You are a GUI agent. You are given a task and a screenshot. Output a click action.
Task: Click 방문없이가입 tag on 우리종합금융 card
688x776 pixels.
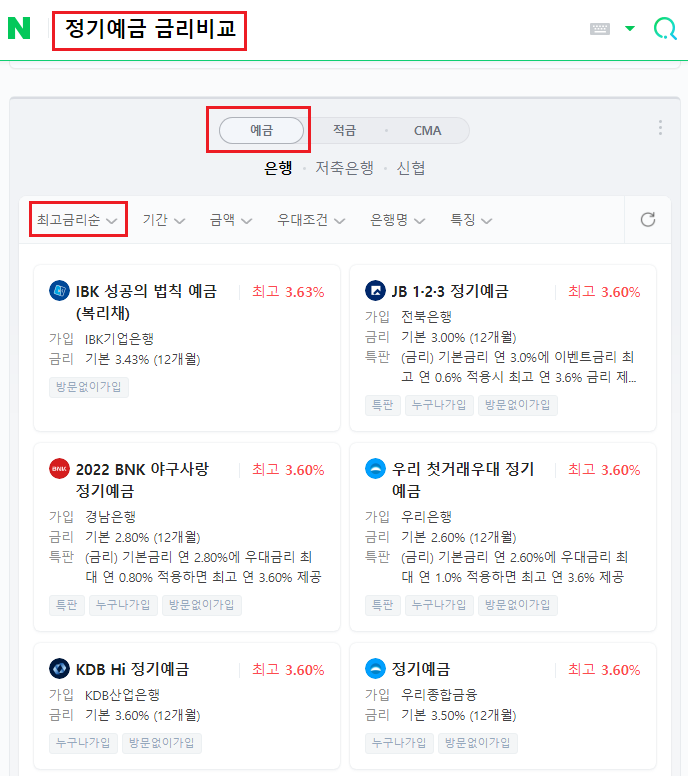(478, 743)
